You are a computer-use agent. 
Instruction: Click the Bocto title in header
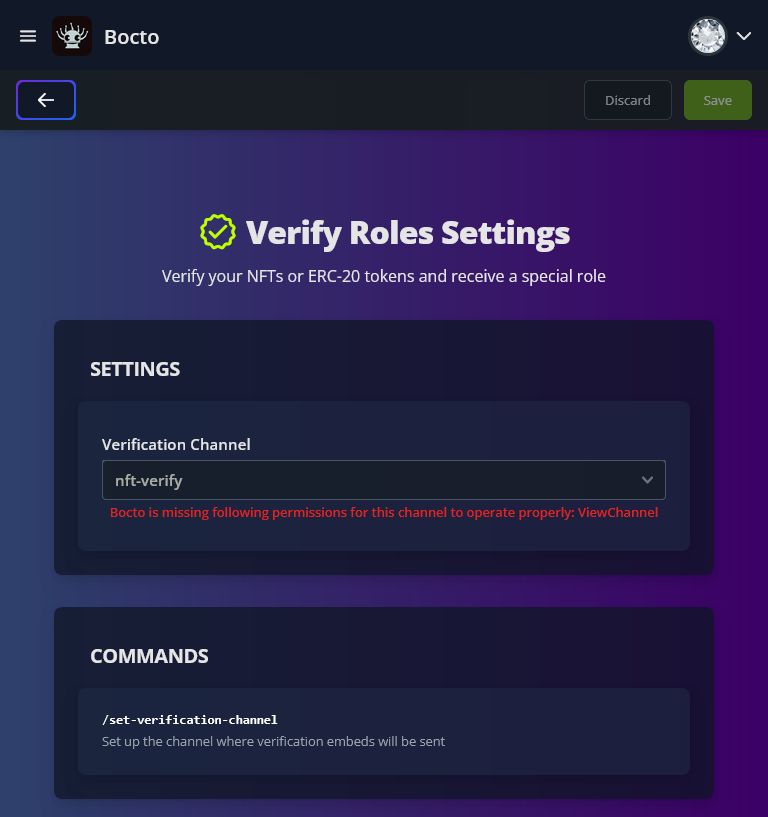132,37
